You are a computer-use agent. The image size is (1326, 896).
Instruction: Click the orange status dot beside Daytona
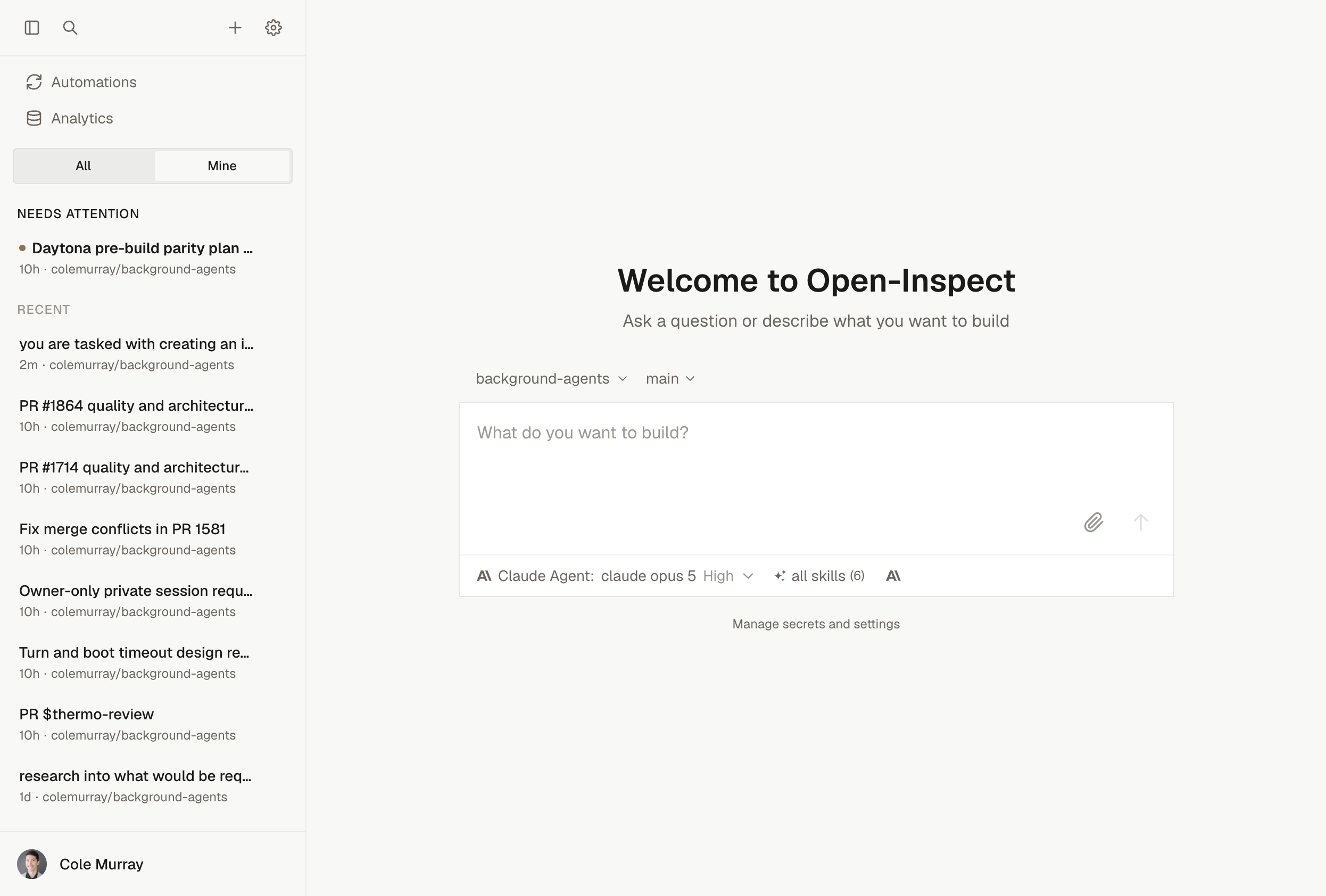(22, 248)
